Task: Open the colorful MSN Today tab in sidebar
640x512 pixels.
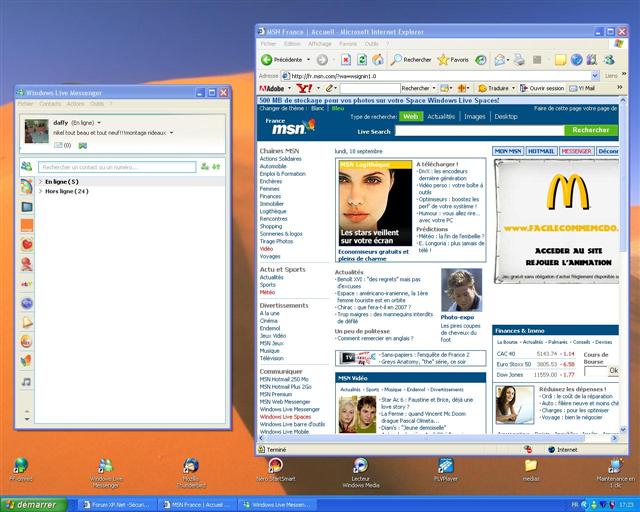Action: pos(27,186)
